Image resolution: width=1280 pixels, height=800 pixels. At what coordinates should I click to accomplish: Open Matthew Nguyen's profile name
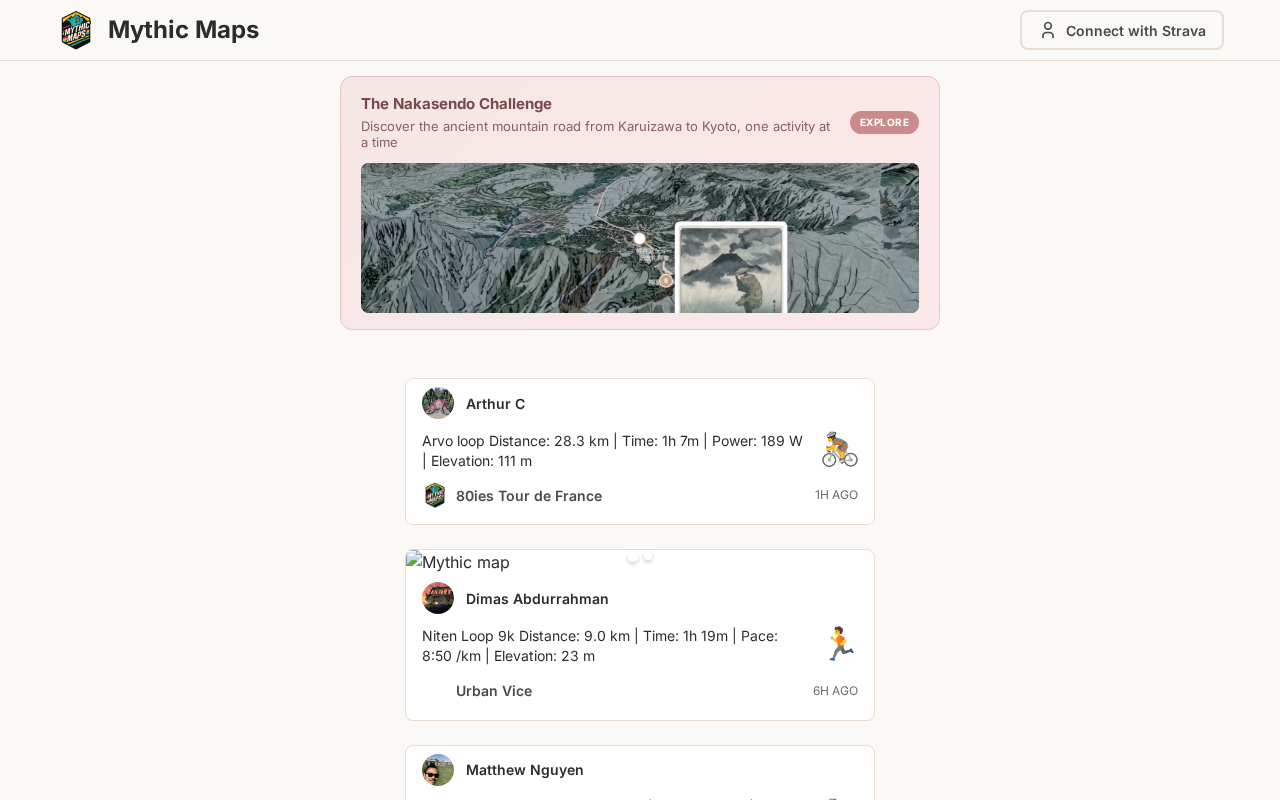coord(525,770)
